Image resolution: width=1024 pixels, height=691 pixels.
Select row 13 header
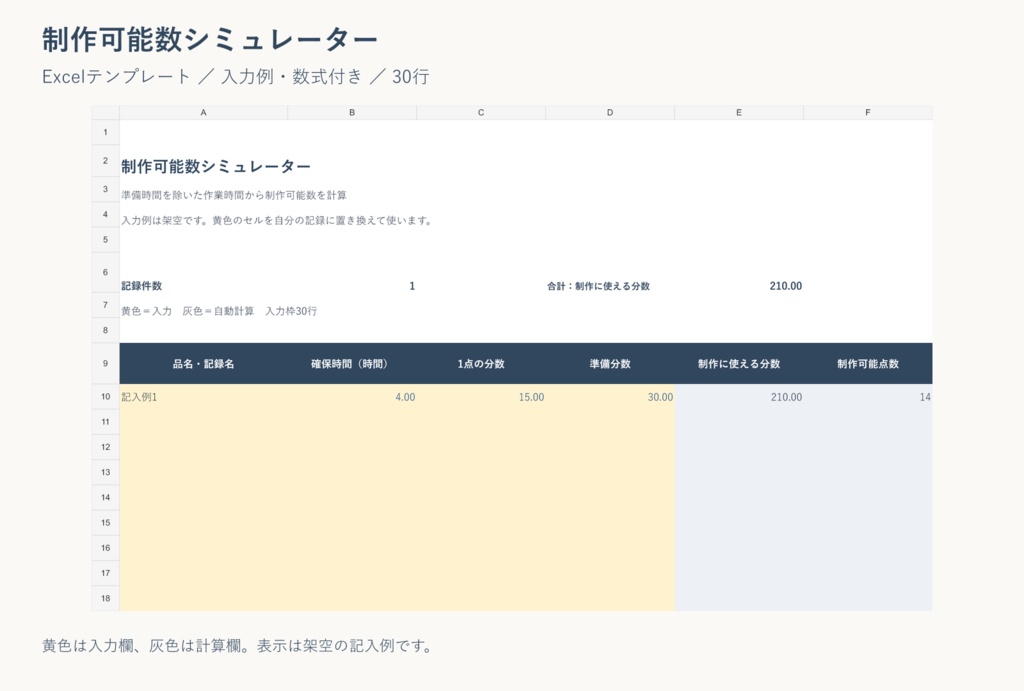105,472
